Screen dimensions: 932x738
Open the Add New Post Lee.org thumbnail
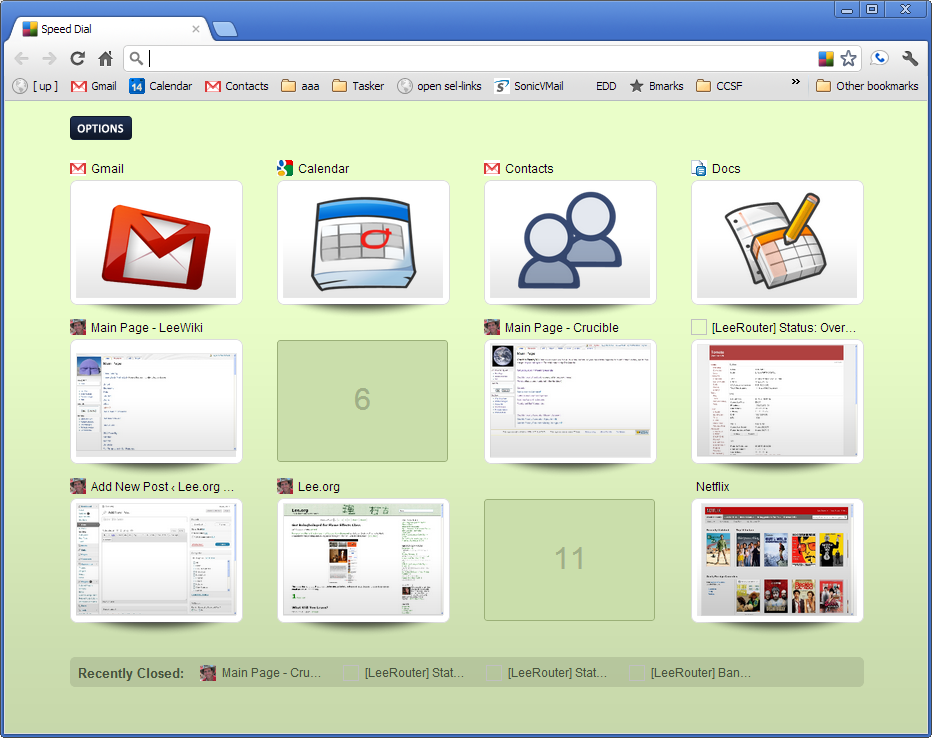(x=156, y=560)
